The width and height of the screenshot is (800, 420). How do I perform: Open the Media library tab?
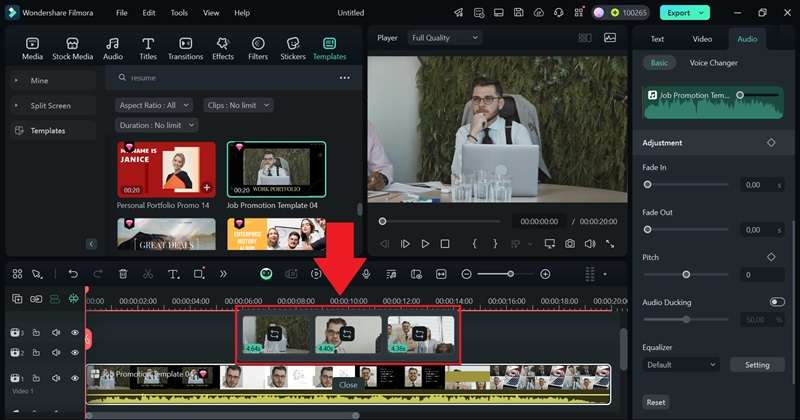tap(32, 49)
